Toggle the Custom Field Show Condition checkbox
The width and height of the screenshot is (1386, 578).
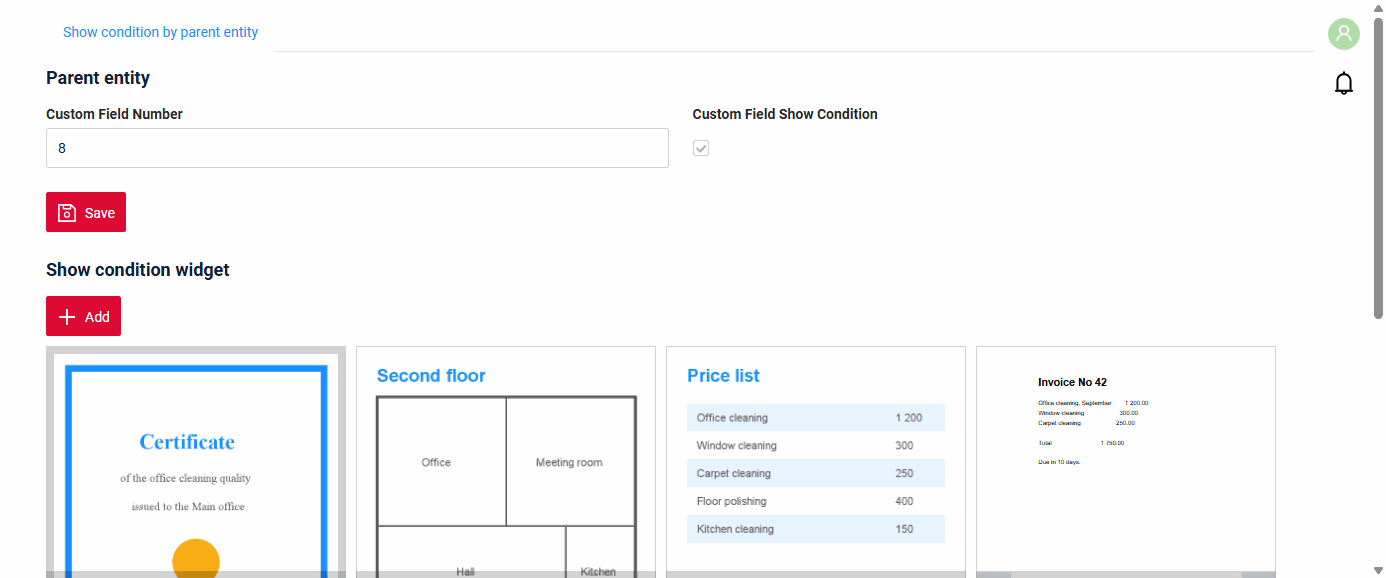point(701,148)
